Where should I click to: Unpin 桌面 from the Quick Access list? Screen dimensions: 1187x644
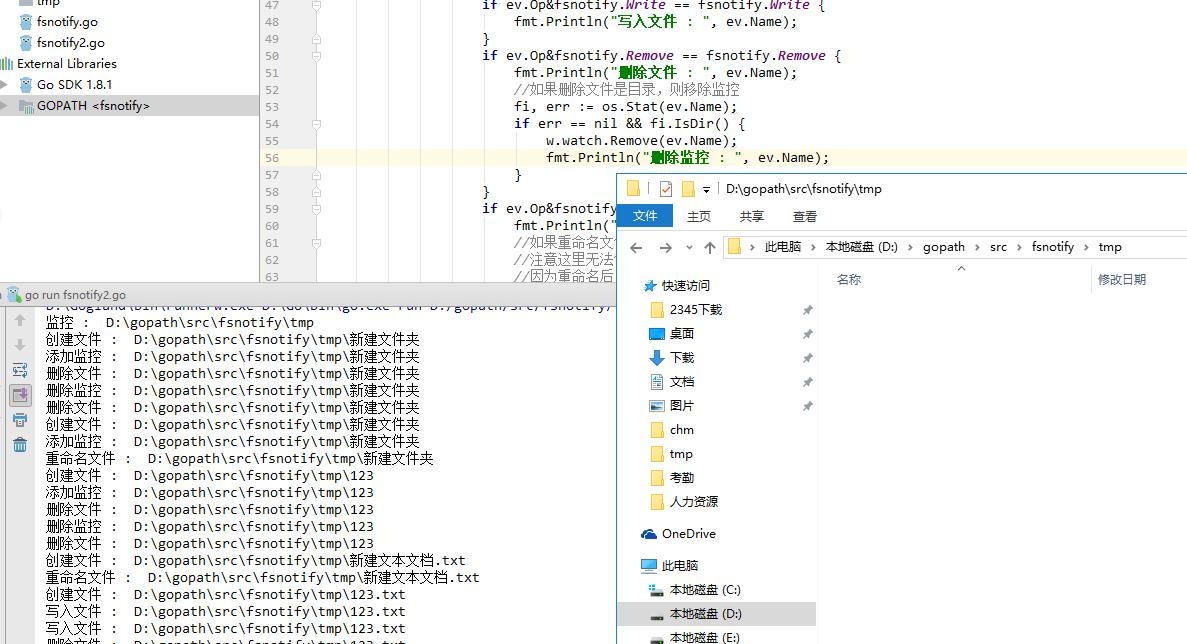[807, 334]
